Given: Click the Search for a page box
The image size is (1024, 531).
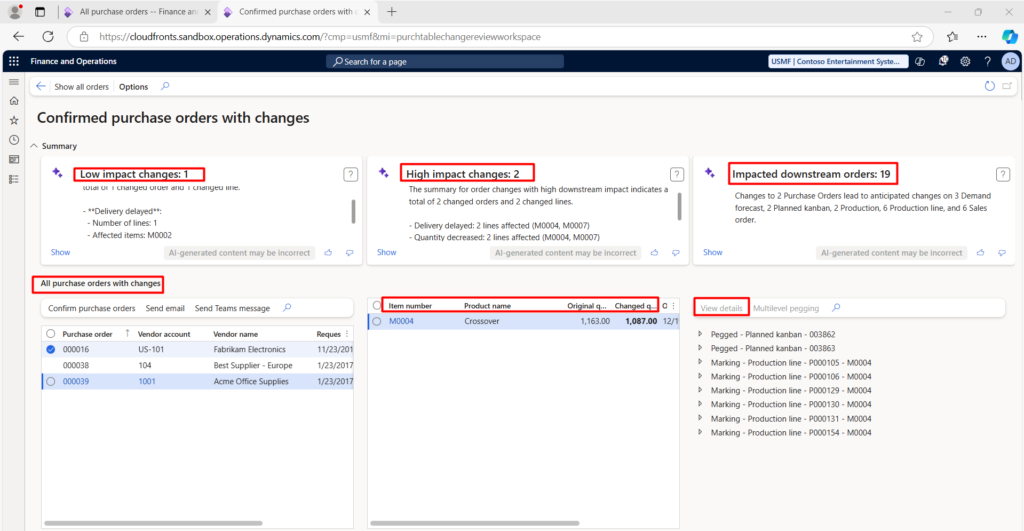Looking at the screenshot, I should 445,61.
